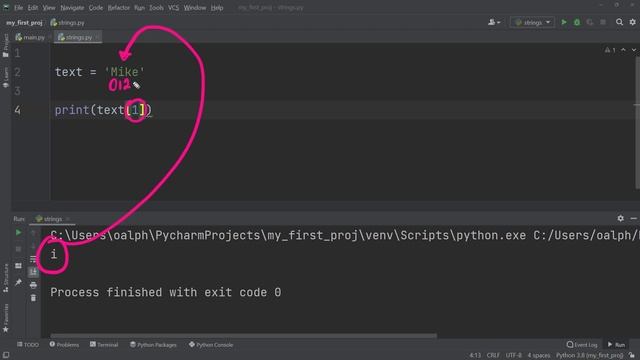Viewport: 640px width, 360px height.
Task: Run with coverage from the top toolbar
Action: click(x=590, y=22)
